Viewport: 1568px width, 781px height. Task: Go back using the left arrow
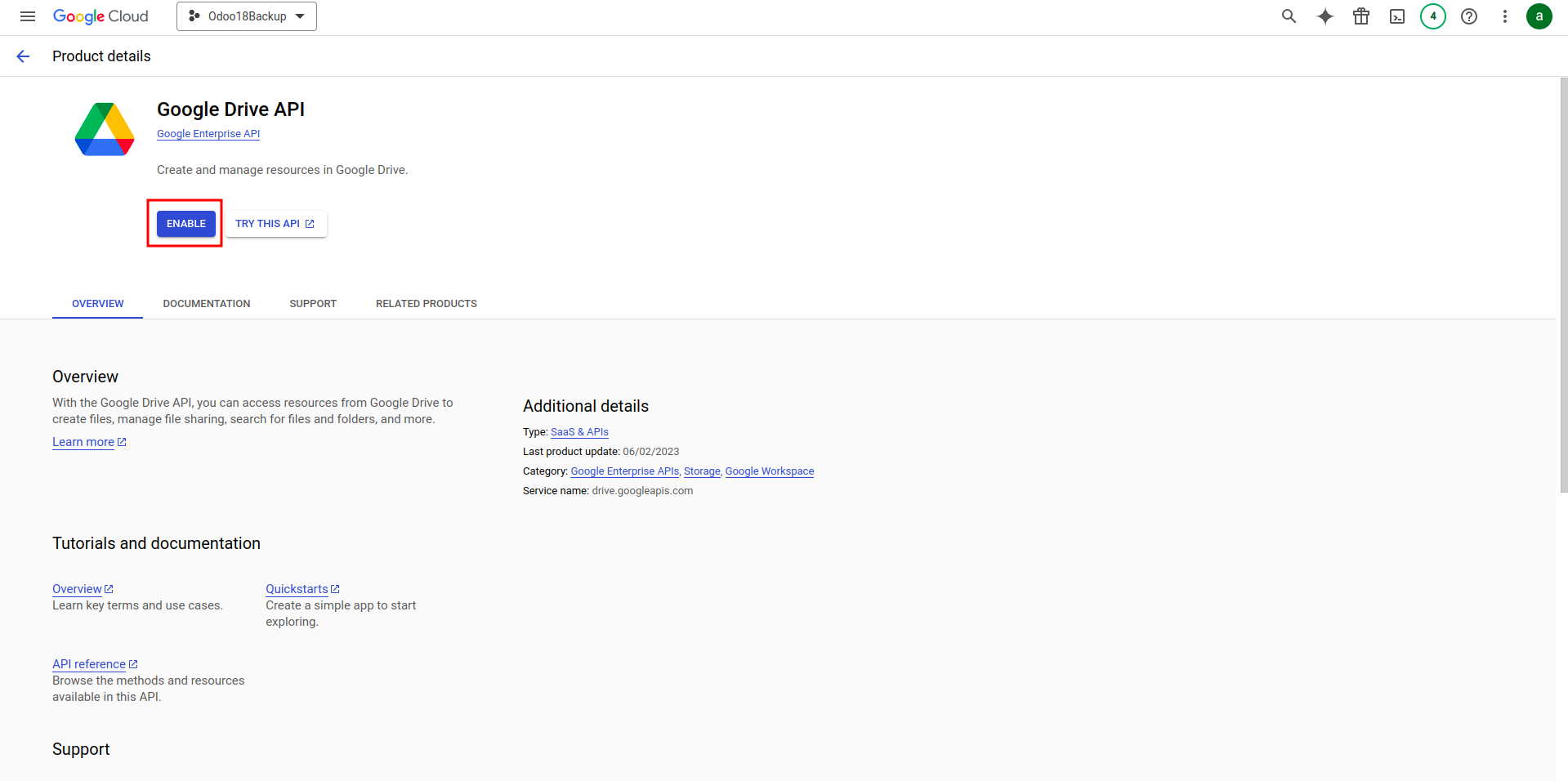click(x=23, y=56)
